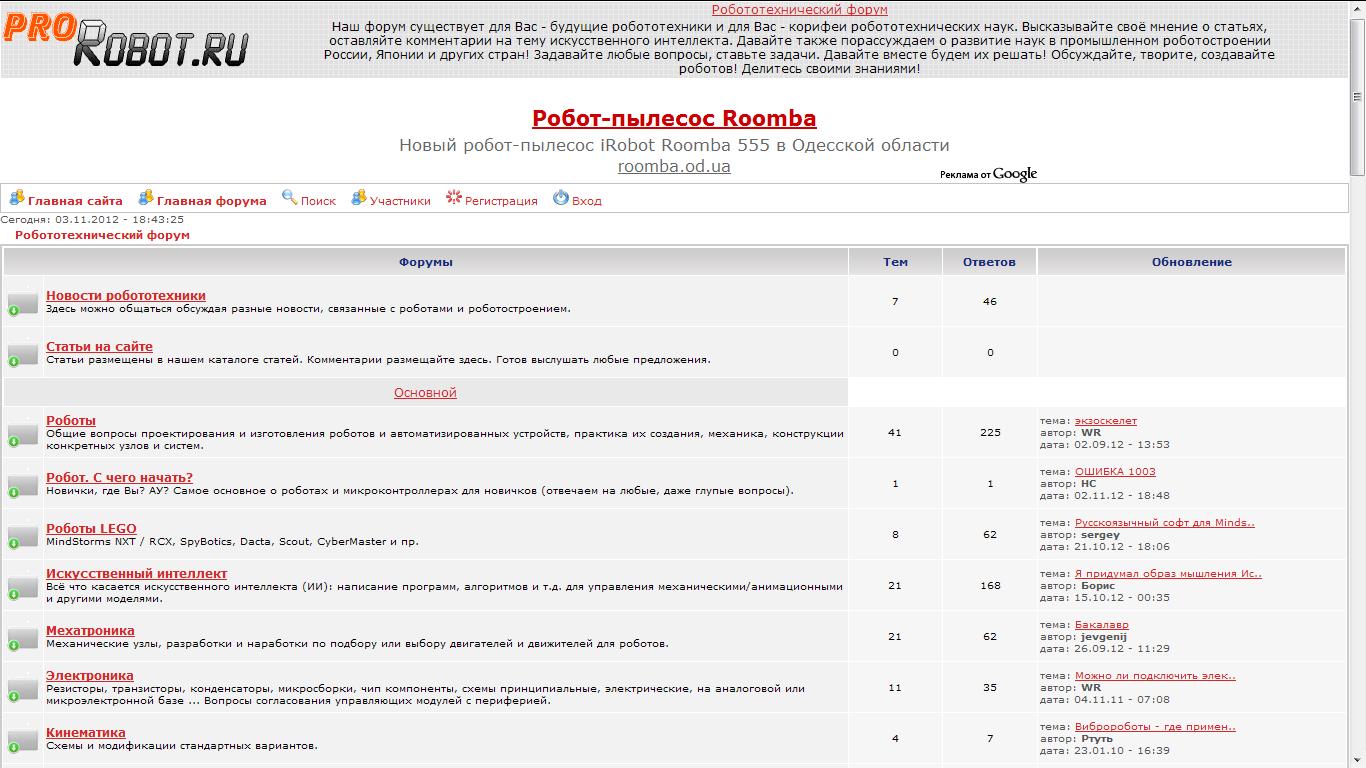Screen dimensions: 1366x768
Task: Open topic Русскоязычный софт для Minds..
Action: pyautogui.click(x=1165, y=523)
